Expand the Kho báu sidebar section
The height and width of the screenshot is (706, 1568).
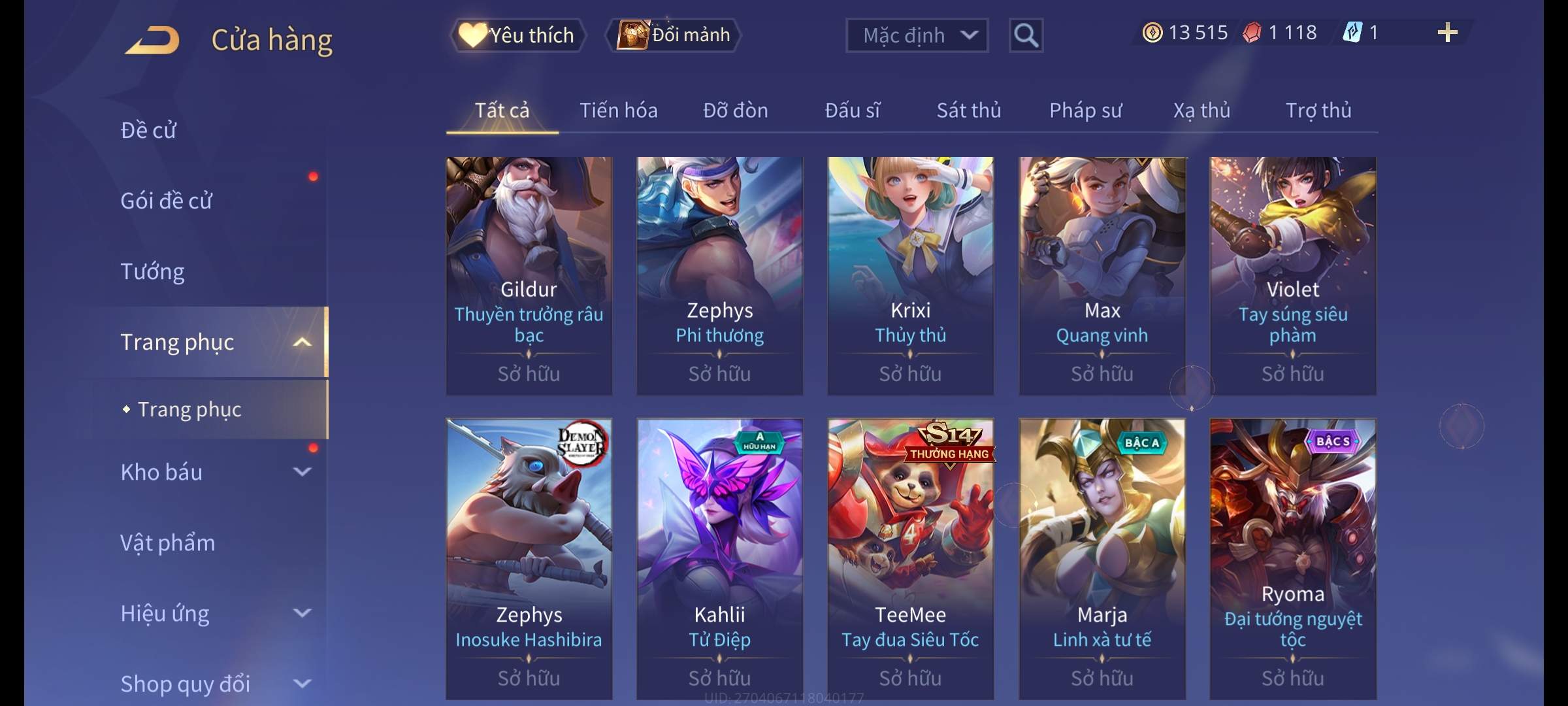pyautogui.click(x=302, y=472)
